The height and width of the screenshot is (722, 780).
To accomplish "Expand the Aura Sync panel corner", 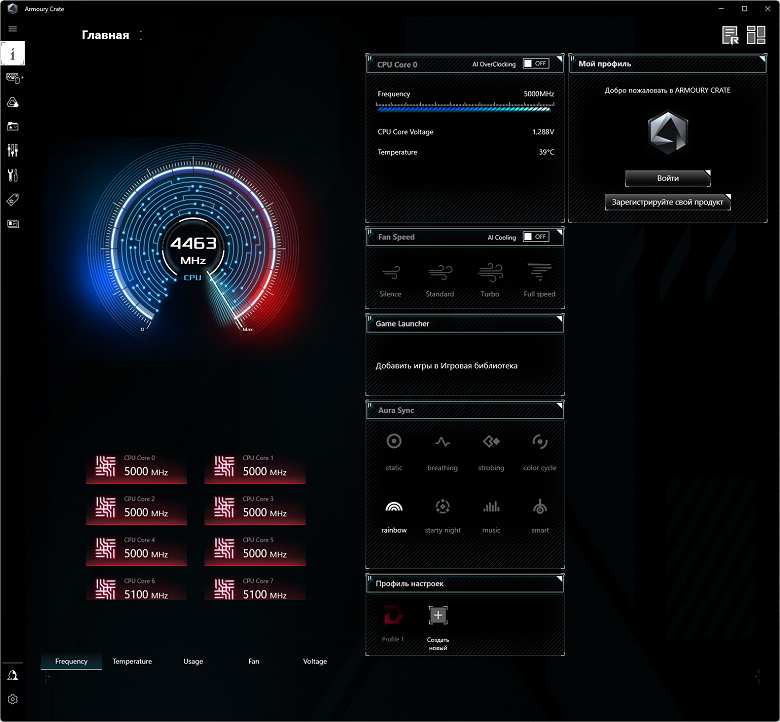I will tap(559, 404).
